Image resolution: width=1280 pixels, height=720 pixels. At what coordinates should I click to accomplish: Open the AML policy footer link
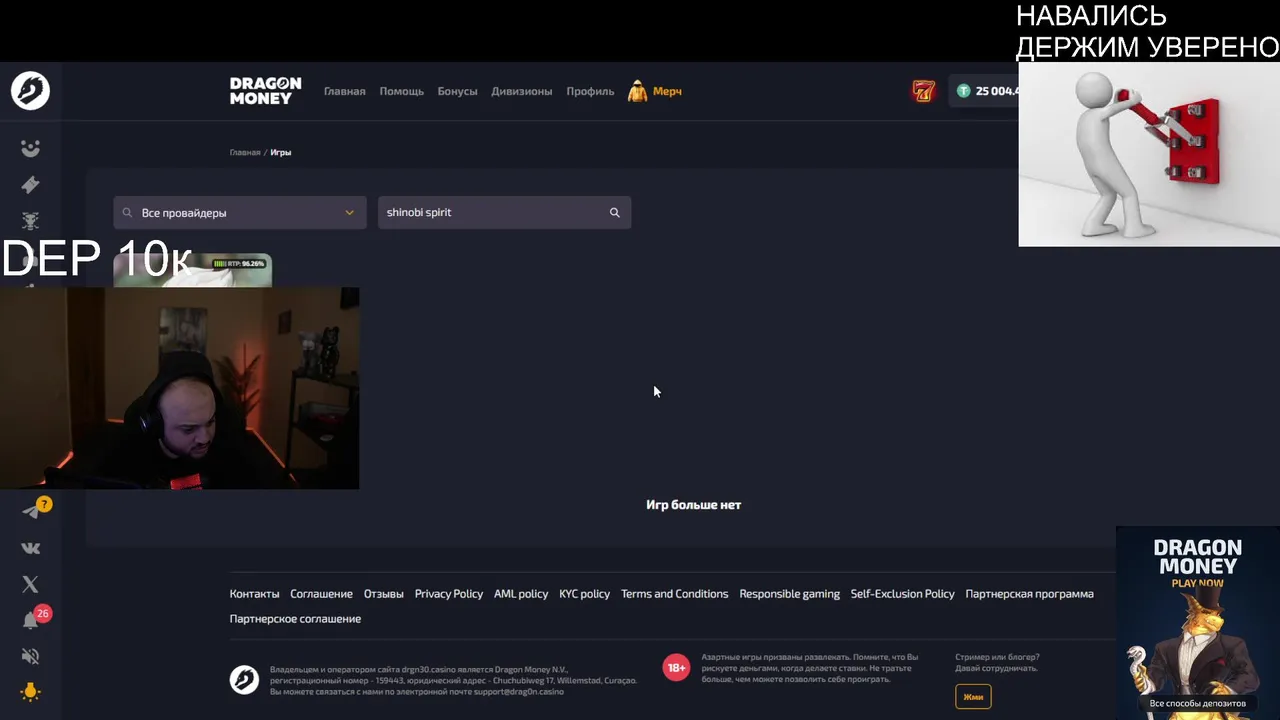pos(521,594)
